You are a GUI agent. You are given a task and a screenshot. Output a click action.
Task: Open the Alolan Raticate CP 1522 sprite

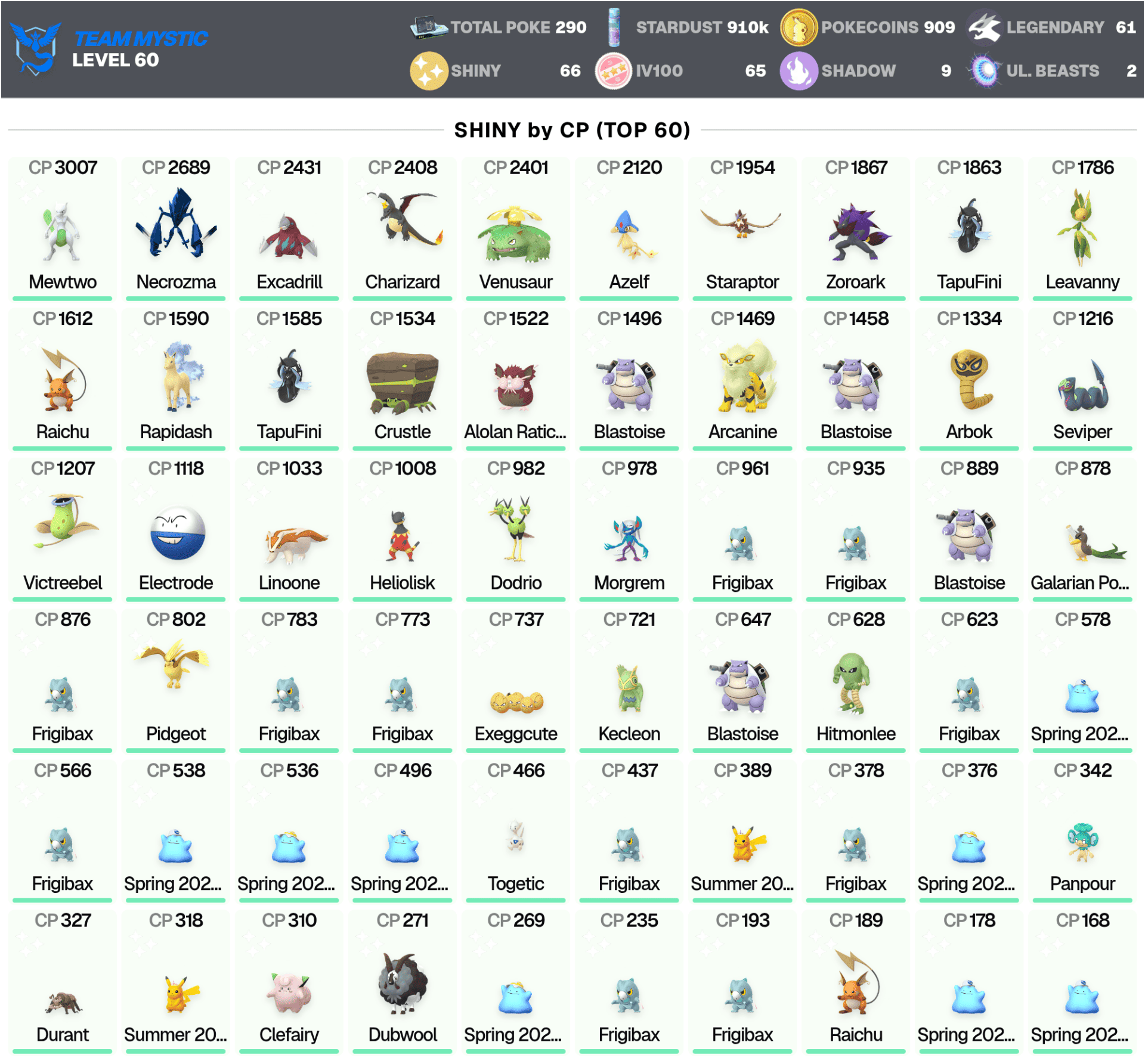515,386
